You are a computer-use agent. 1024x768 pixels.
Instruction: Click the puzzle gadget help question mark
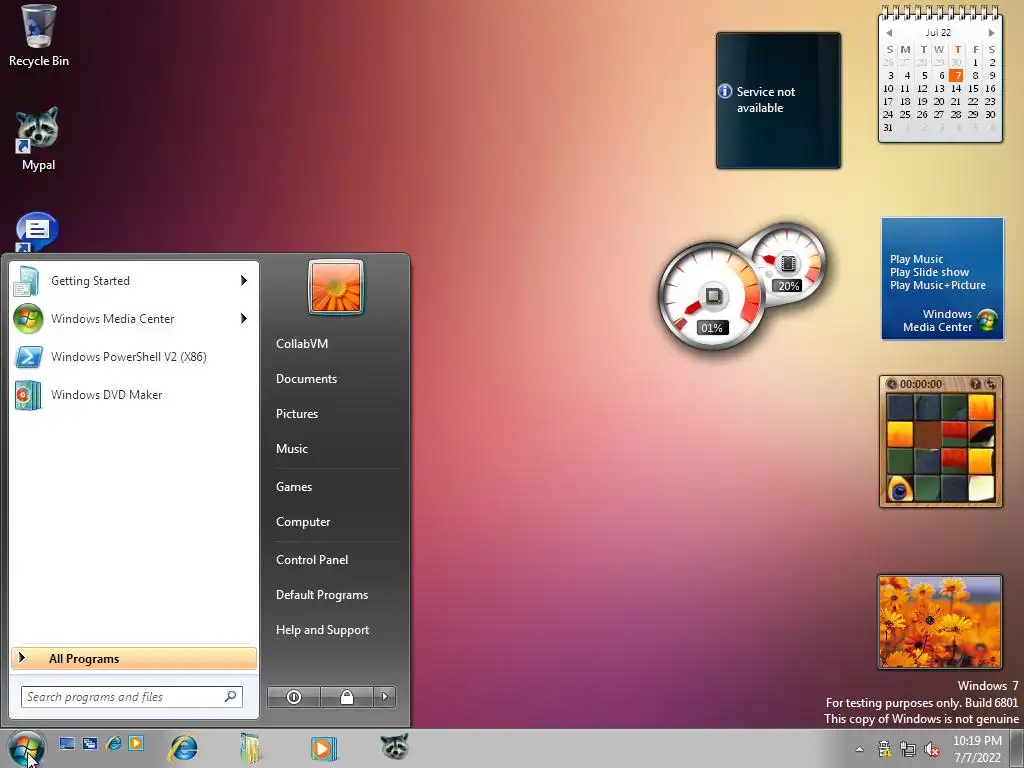pyautogui.click(x=975, y=384)
